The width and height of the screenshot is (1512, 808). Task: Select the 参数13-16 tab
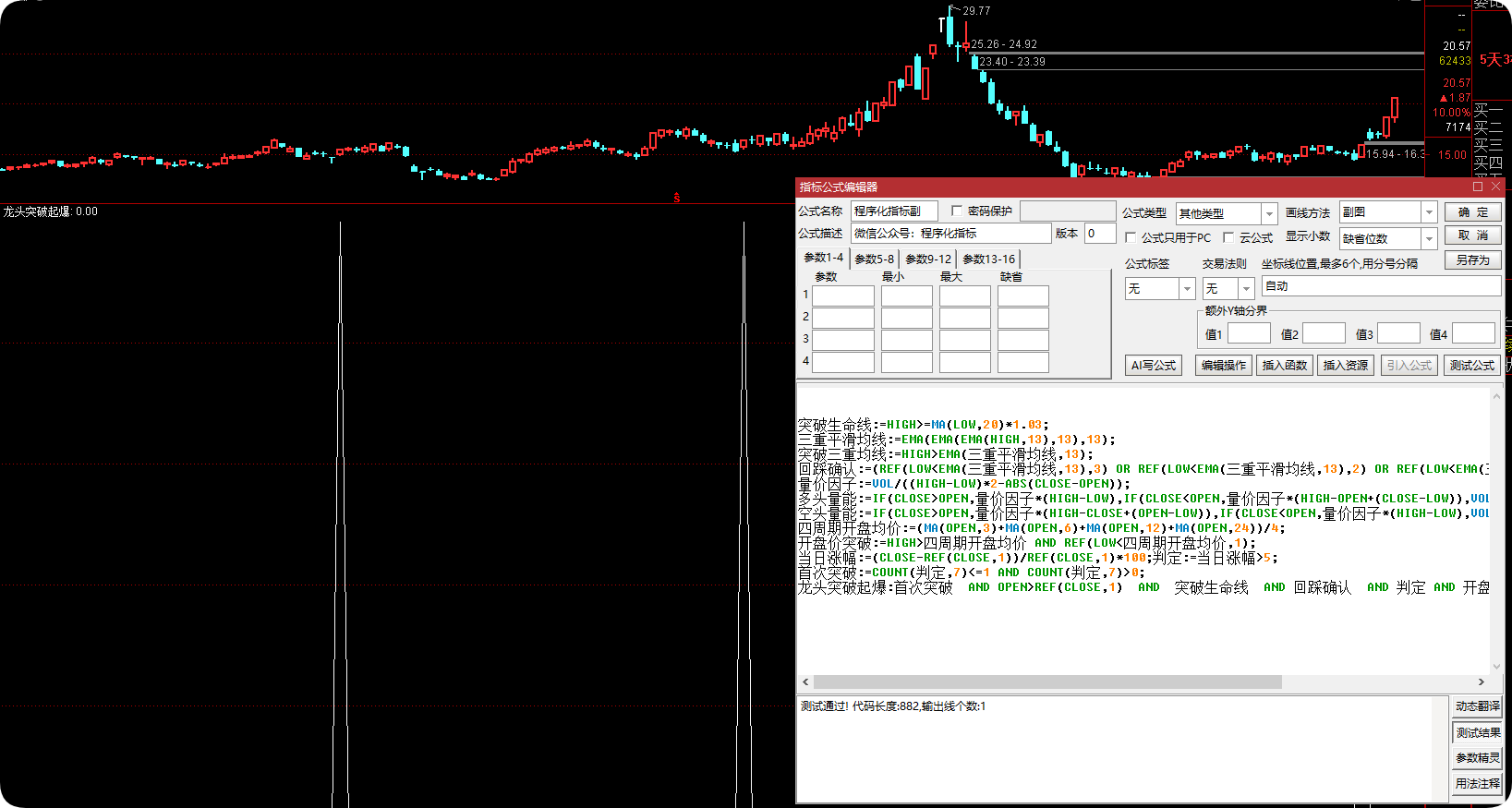(988, 259)
